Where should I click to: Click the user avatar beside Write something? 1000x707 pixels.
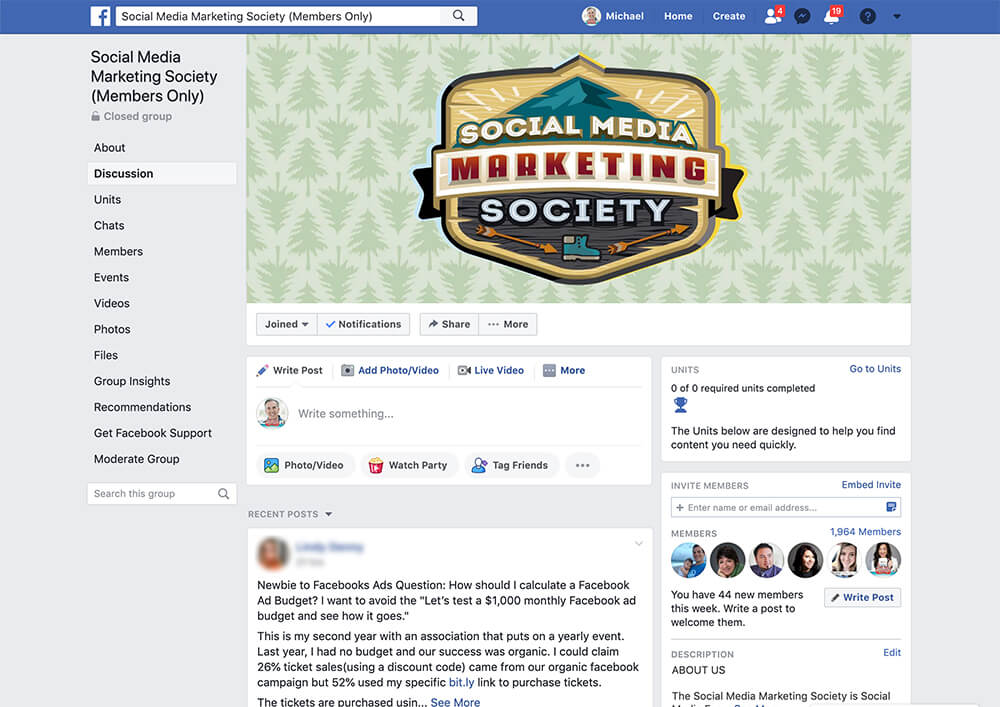click(x=272, y=413)
